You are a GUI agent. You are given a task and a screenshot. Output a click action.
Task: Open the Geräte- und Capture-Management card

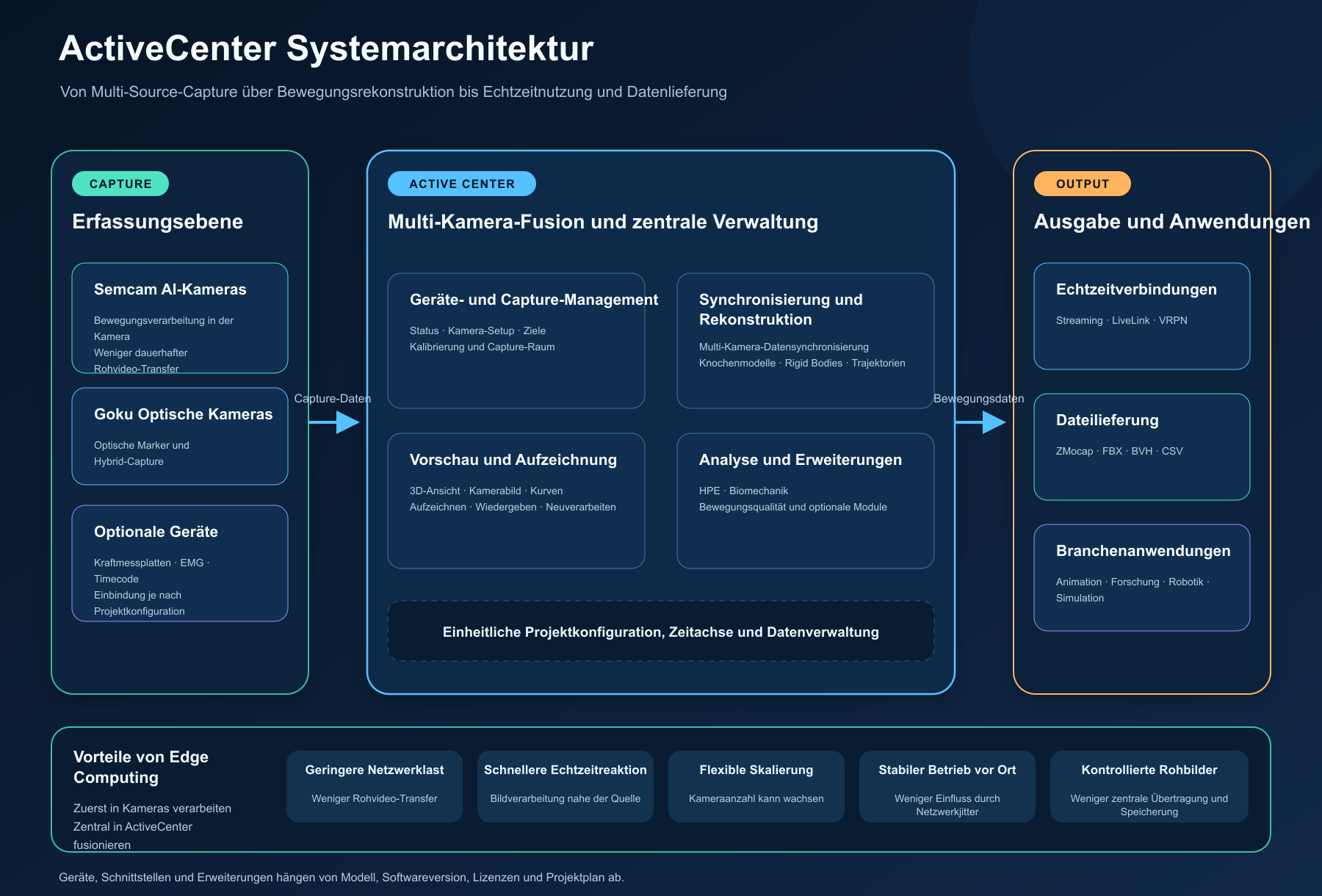click(x=516, y=341)
